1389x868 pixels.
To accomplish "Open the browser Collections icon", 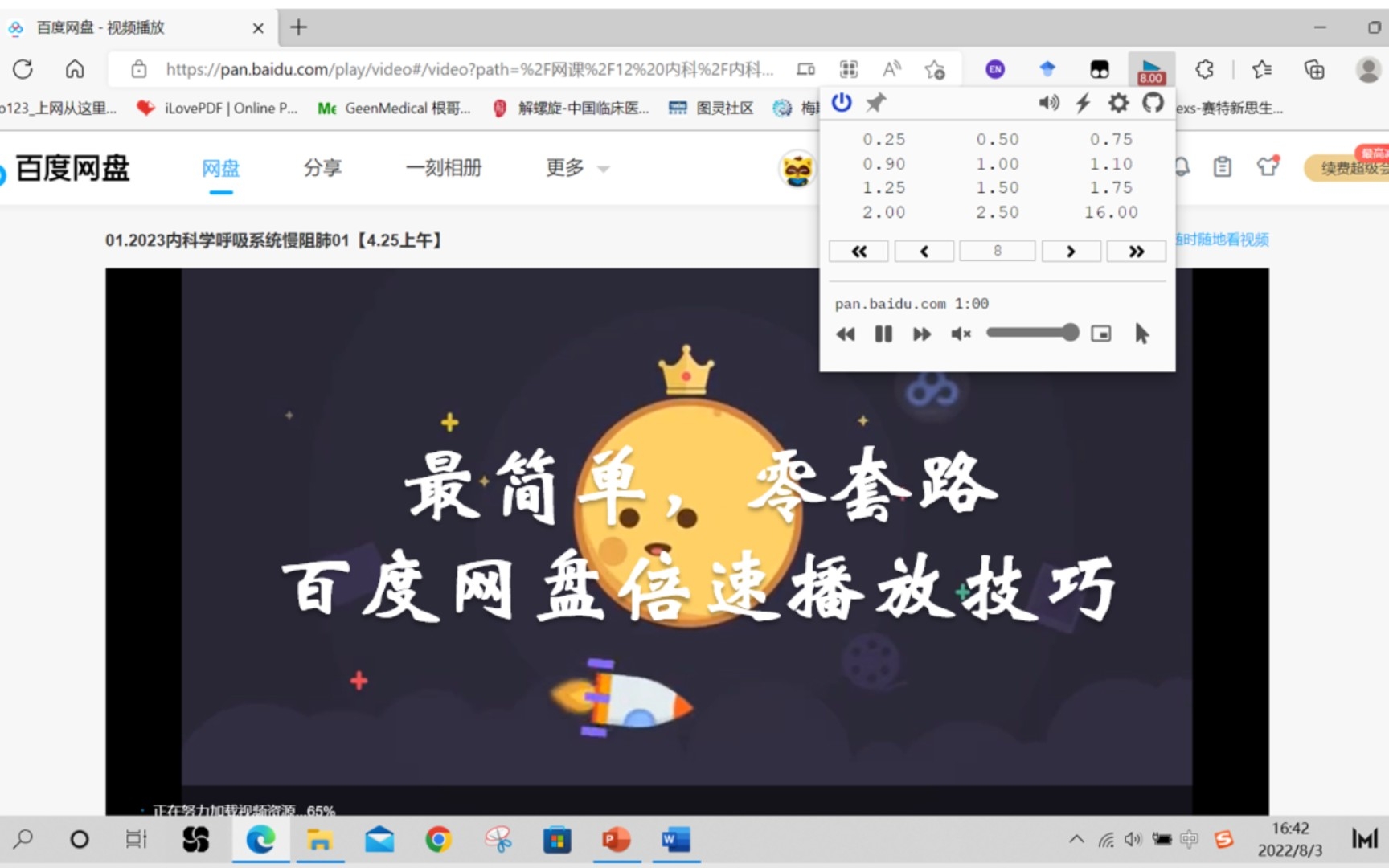I will (1314, 70).
